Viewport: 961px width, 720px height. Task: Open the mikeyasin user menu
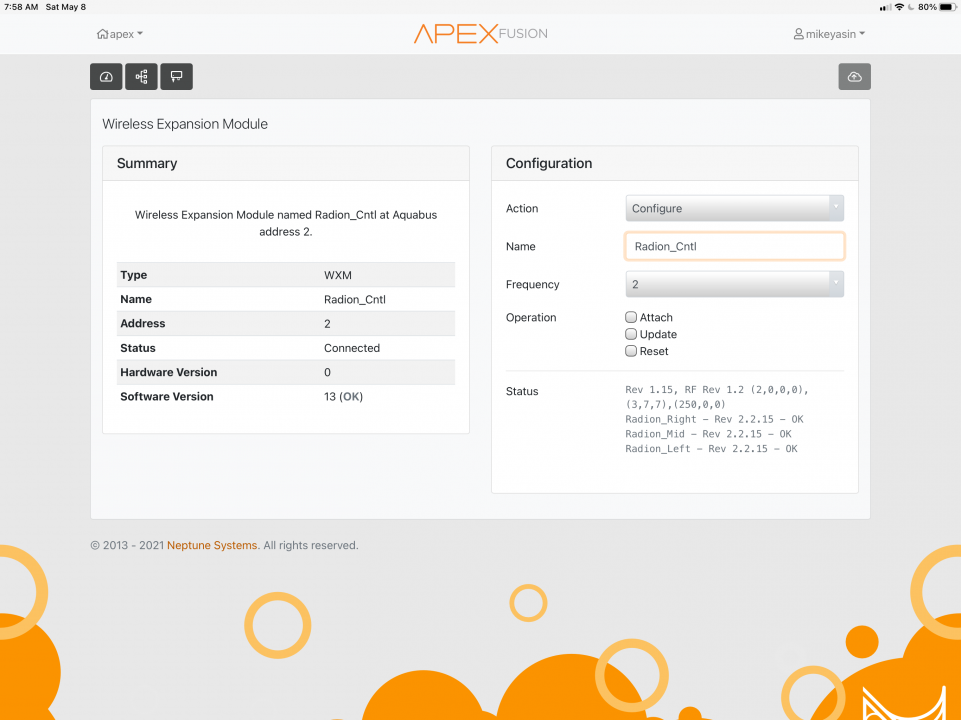pyautogui.click(x=829, y=34)
